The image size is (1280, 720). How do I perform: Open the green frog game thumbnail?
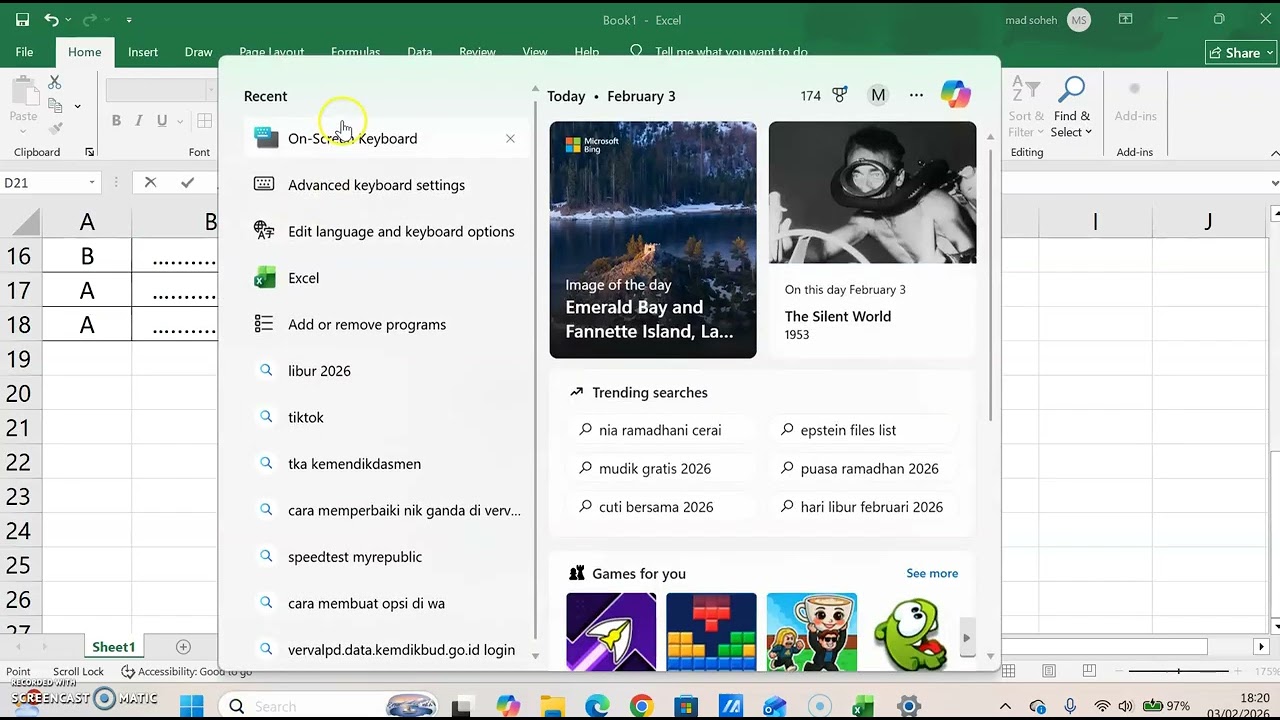(911, 632)
